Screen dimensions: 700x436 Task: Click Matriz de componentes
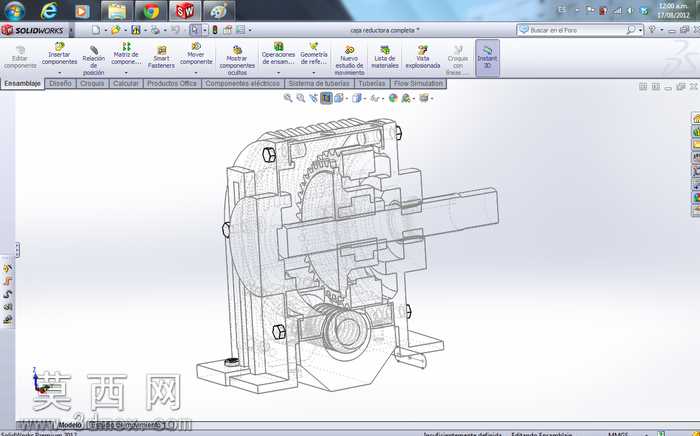pos(126,54)
